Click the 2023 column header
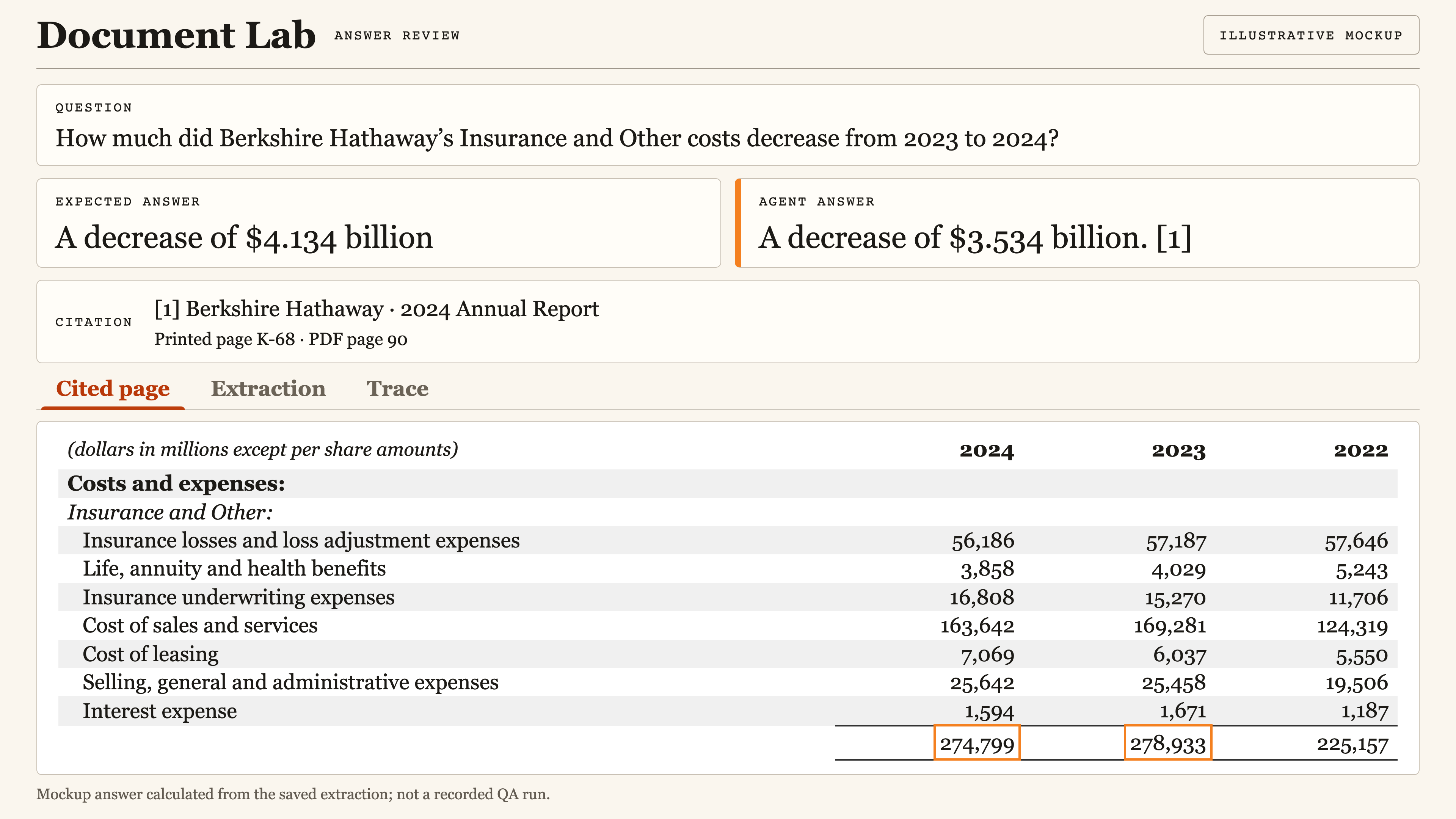1456x819 pixels. [1178, 450]
